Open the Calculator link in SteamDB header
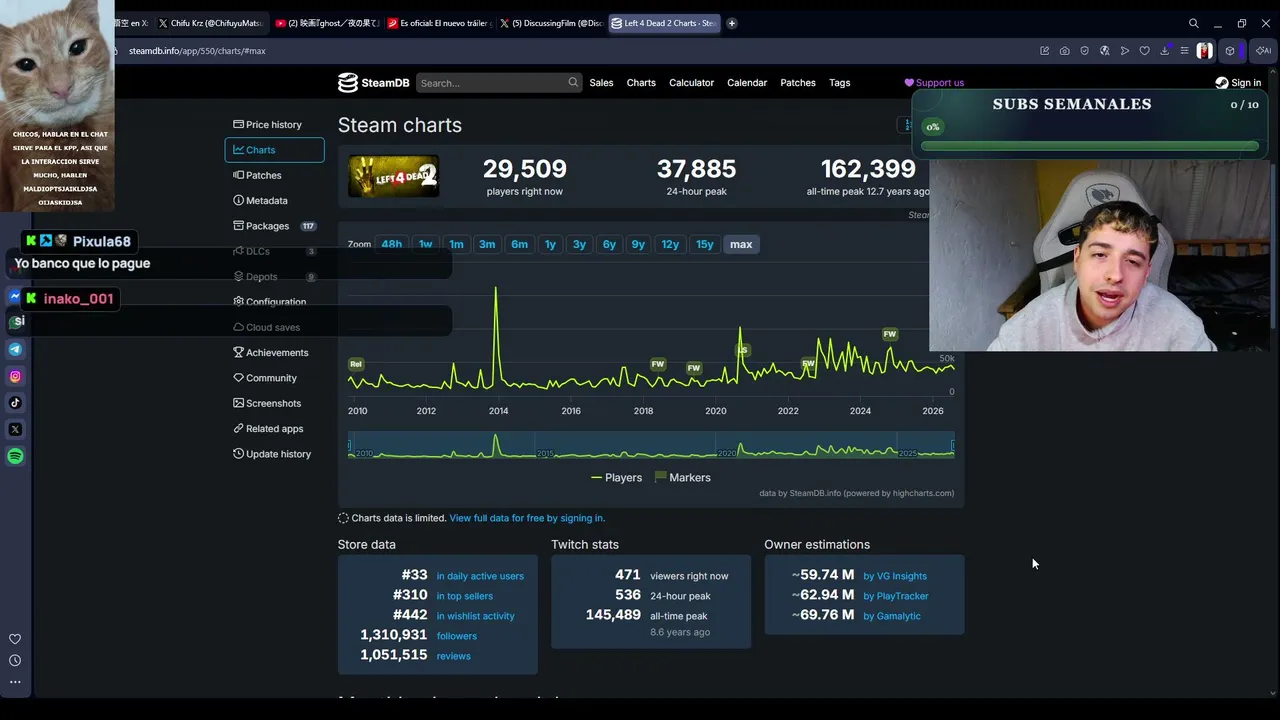1280x720 pixels. (691, 83)
